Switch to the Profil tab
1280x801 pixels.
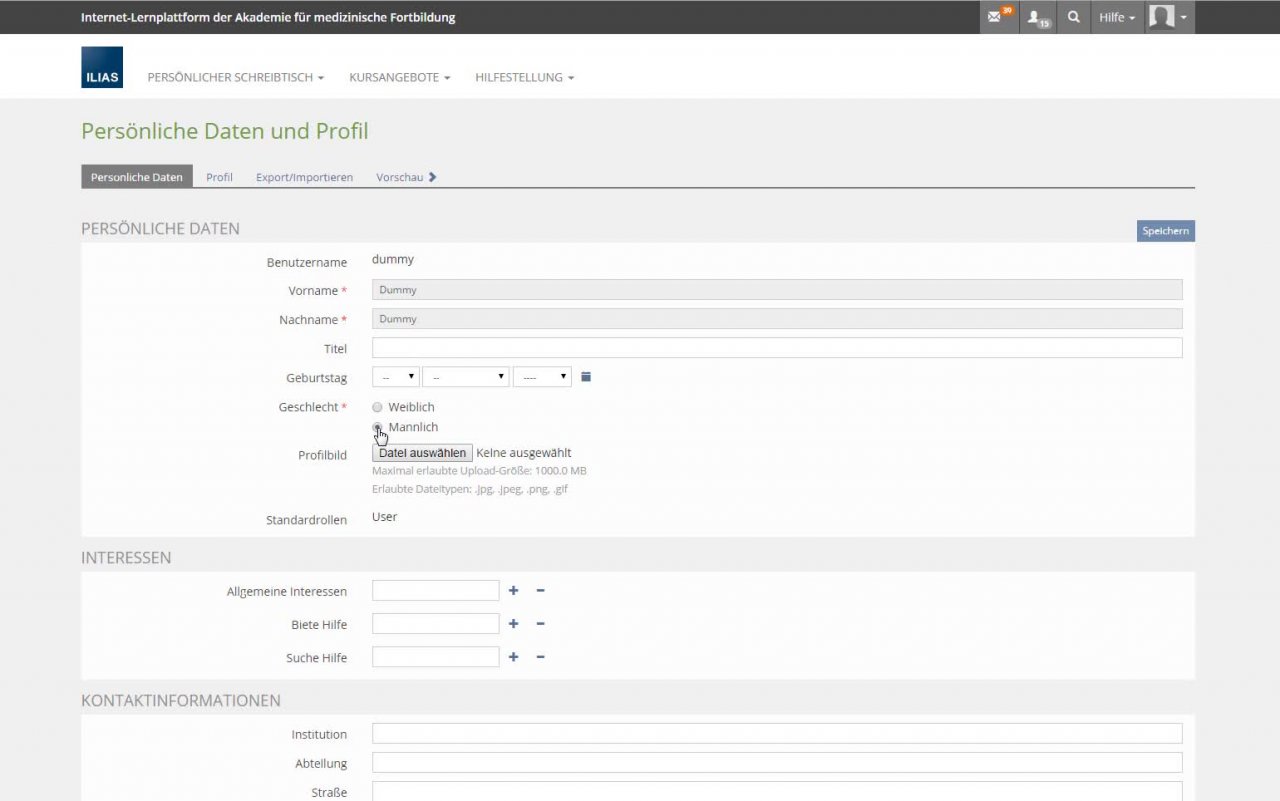pos(220,177)
